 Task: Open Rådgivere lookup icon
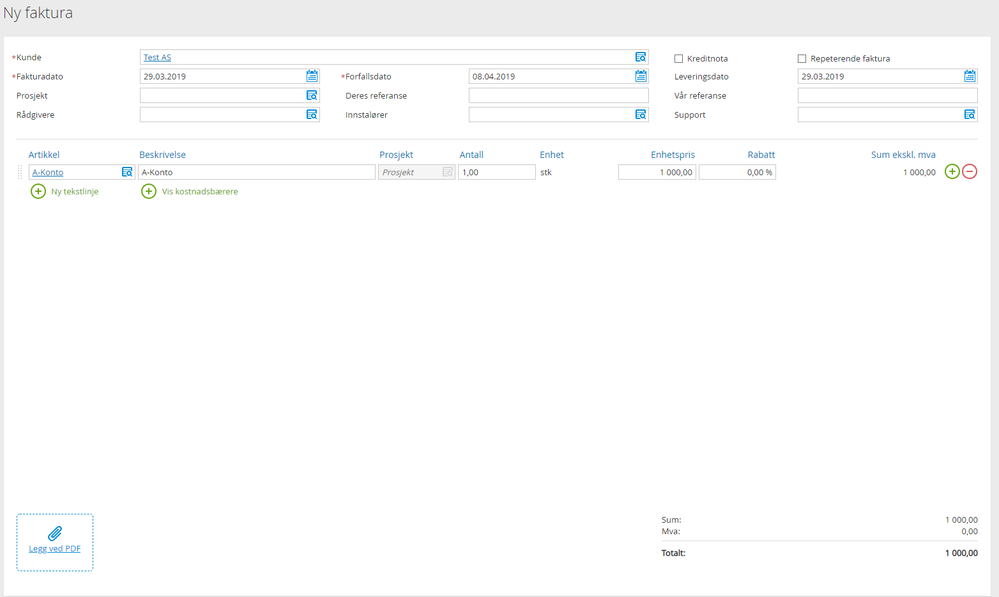[x=312, y=115]
